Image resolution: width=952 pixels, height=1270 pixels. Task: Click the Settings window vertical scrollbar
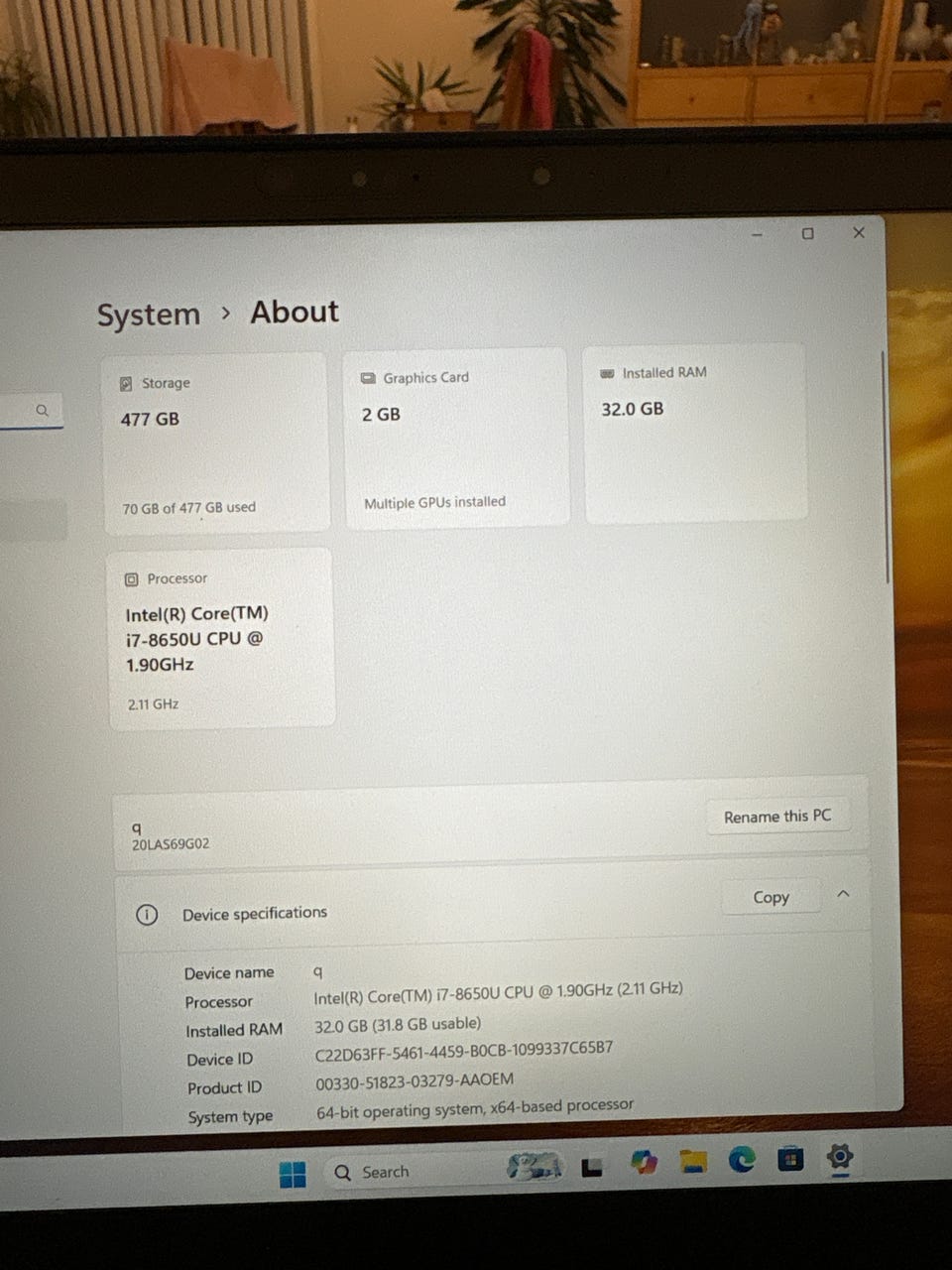tap(885, 466)
